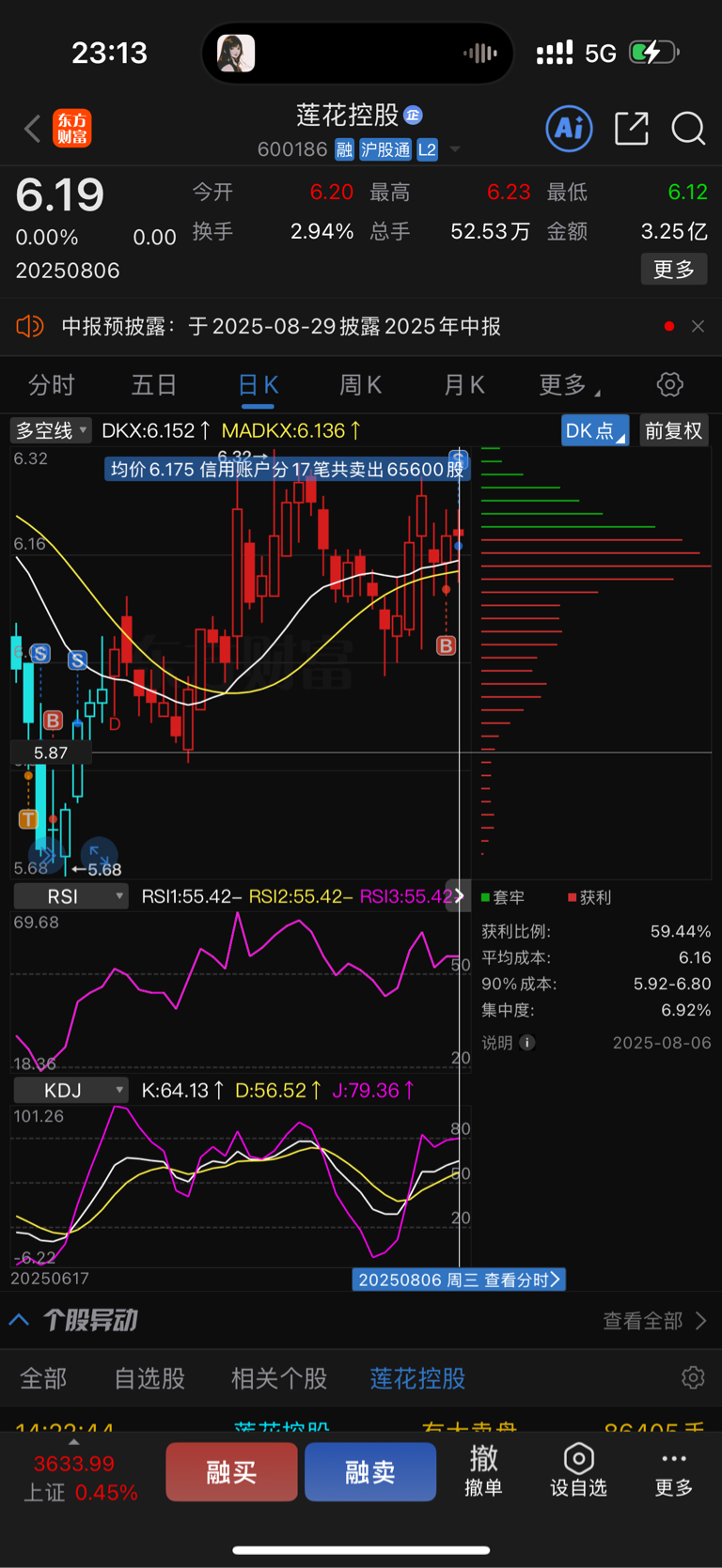Tap the 说明 info icon
The height and width of the screenshot is (1568, 722).
(x=527, y=1043)
